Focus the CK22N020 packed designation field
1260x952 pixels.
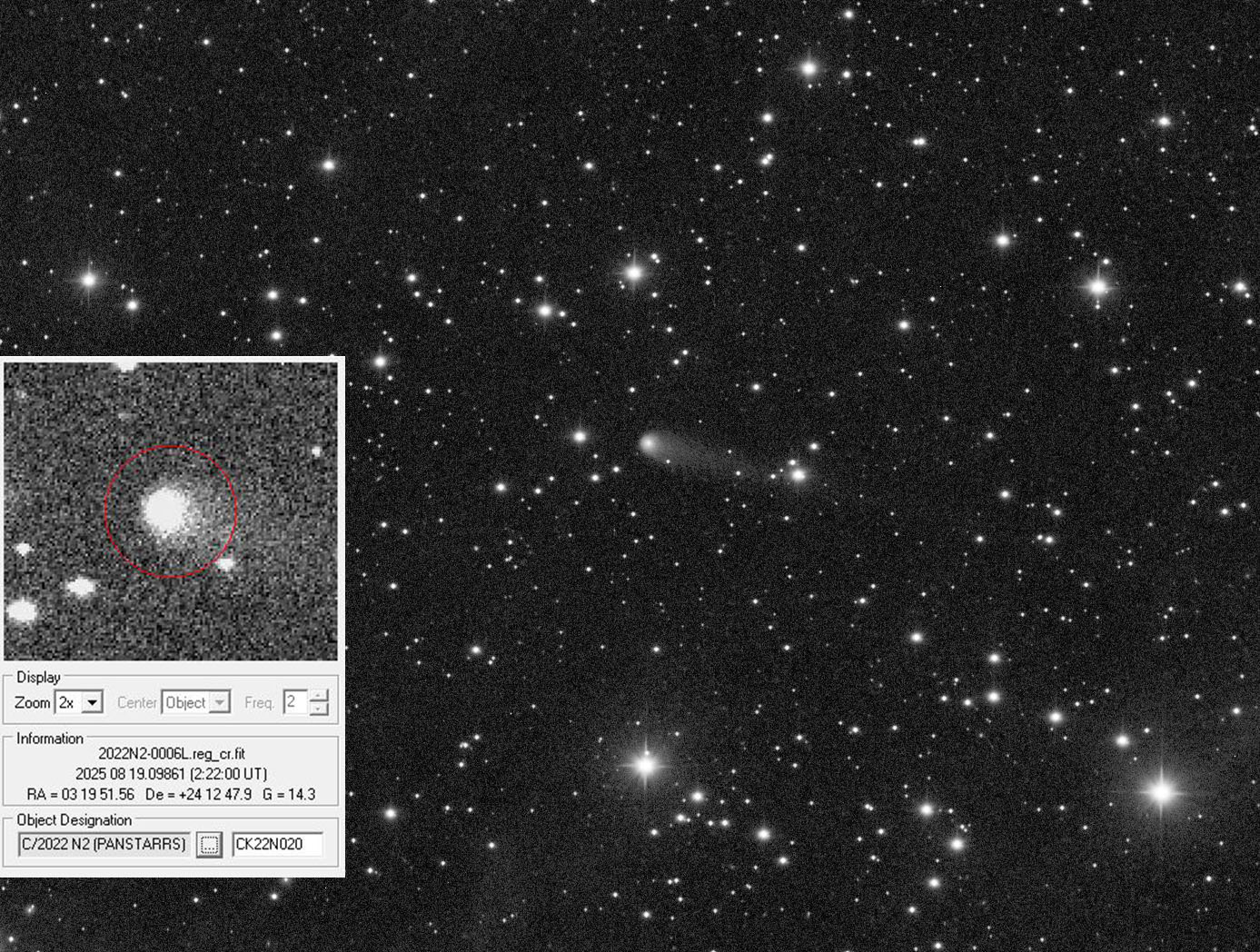[276, 844]
